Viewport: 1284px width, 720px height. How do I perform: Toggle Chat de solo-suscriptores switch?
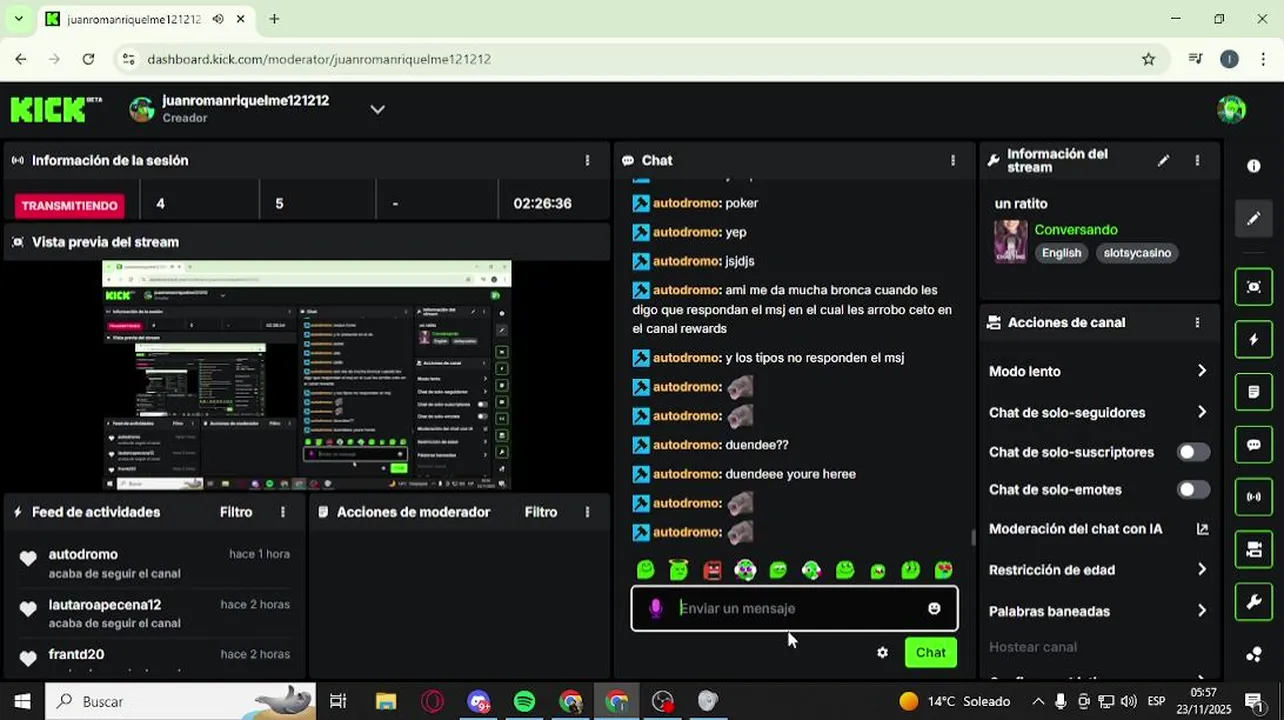[1193, 452]
